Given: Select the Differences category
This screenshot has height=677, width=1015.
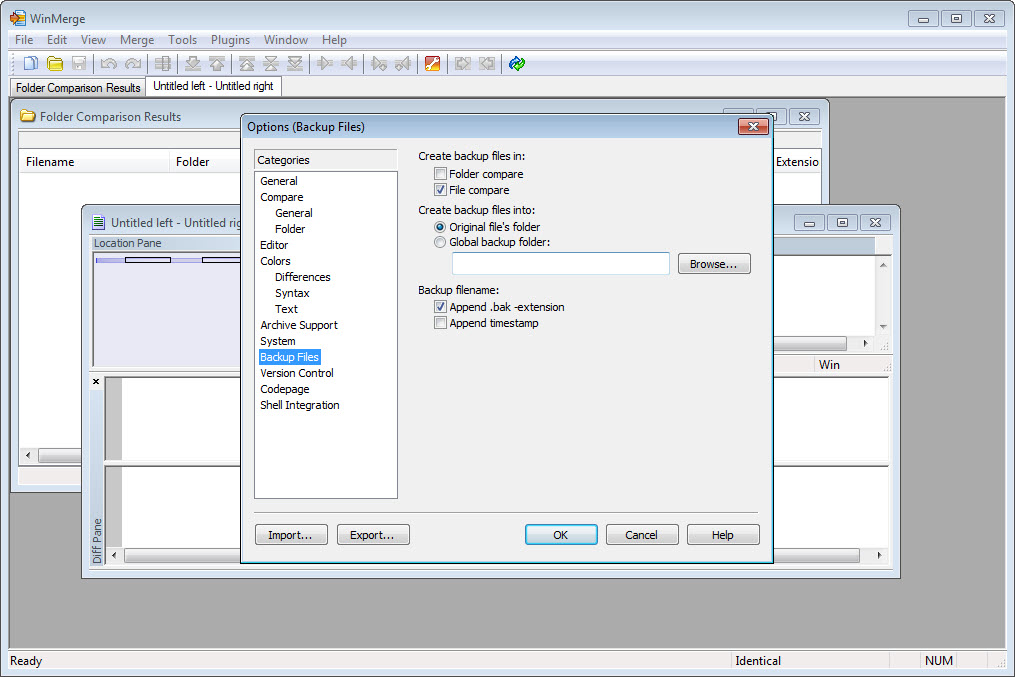Looking at the screenshot, I should pos(302,277).
